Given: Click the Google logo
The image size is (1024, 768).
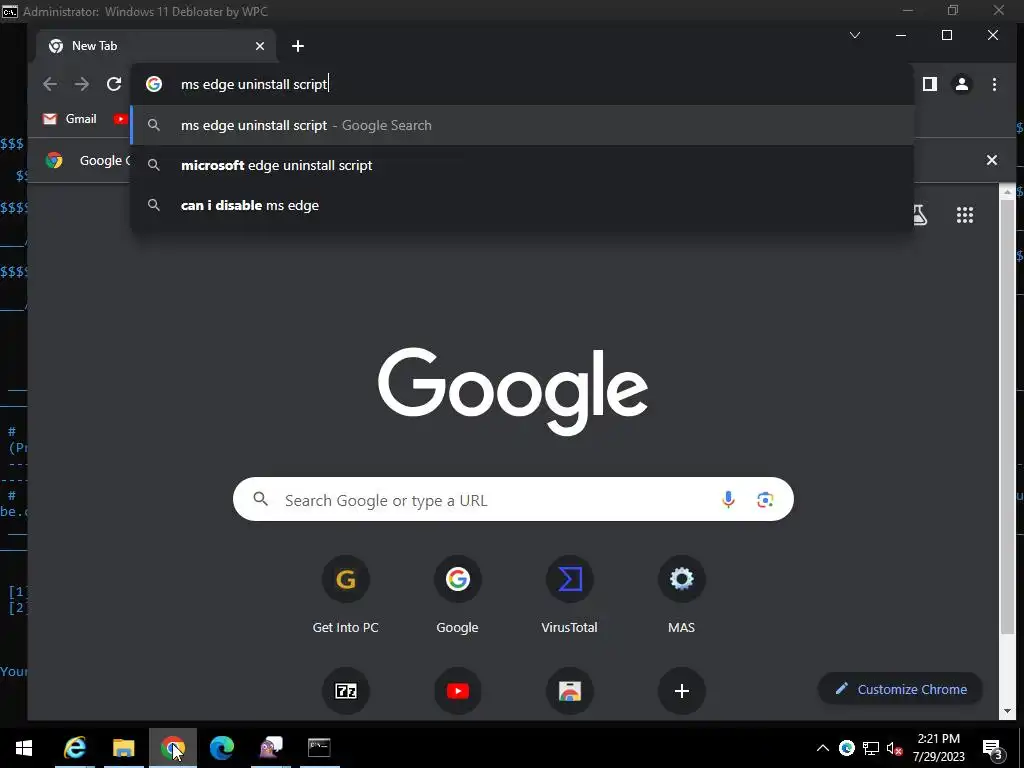Looking at the screenshot, I should [513, 391].
